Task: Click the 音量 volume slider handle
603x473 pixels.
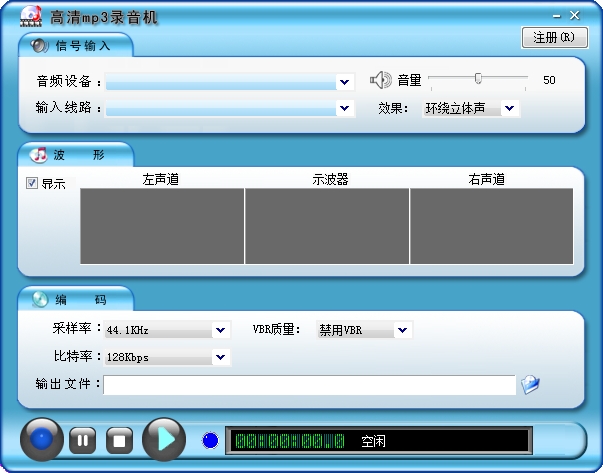Action: point(478,78)
